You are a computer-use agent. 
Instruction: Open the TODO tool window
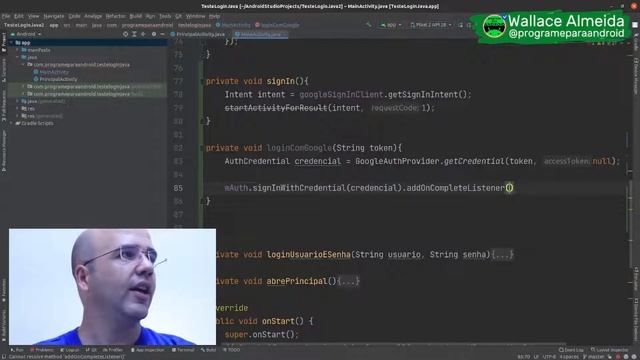tap(231, 350)
